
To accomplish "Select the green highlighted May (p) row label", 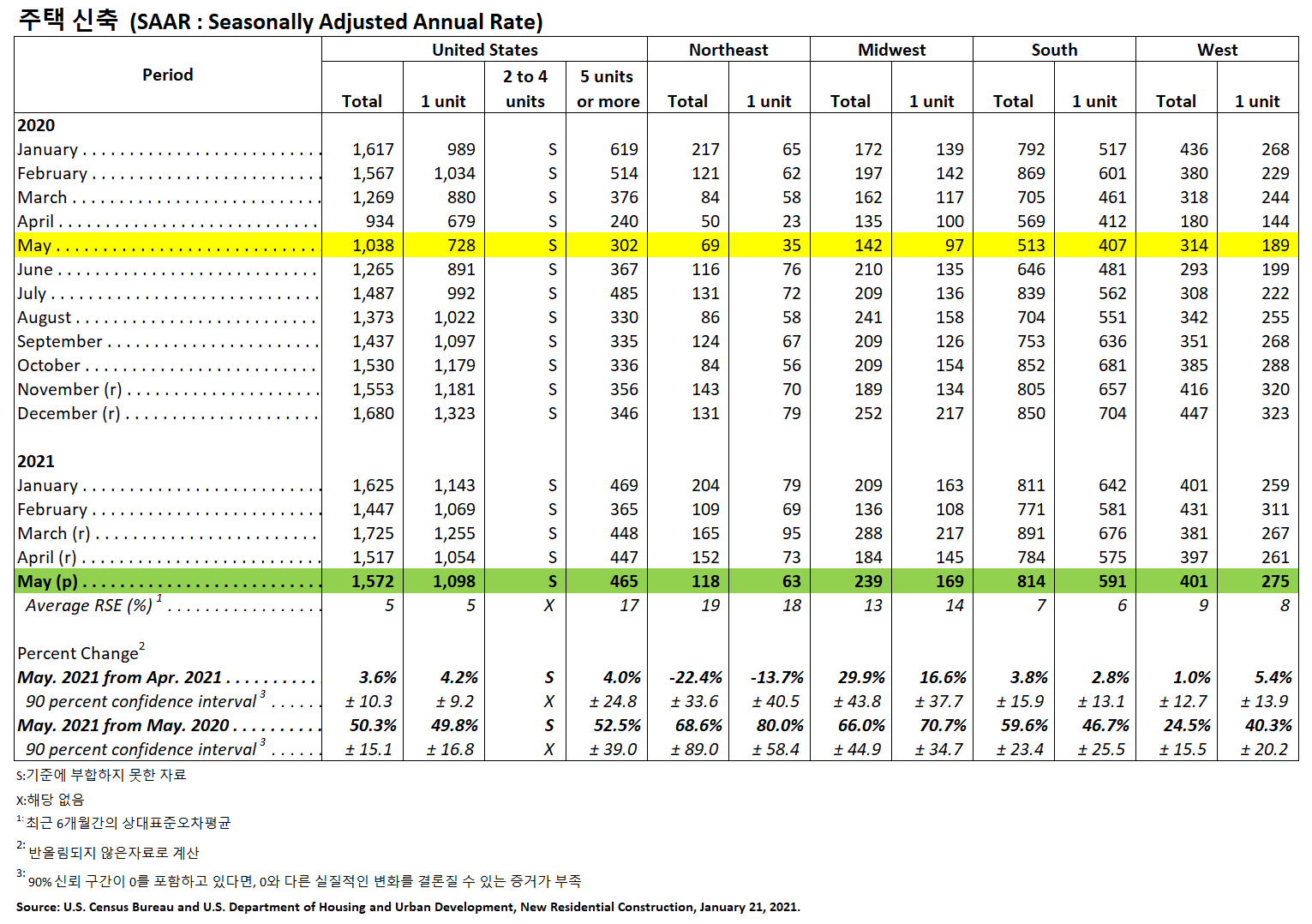I will [x=48, y=581].
